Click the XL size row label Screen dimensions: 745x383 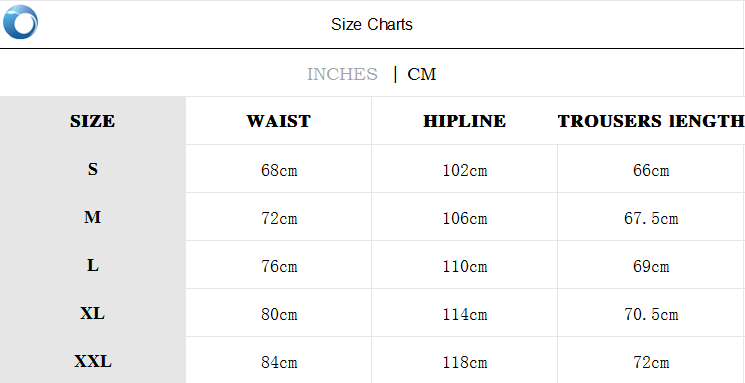[93, 313]
